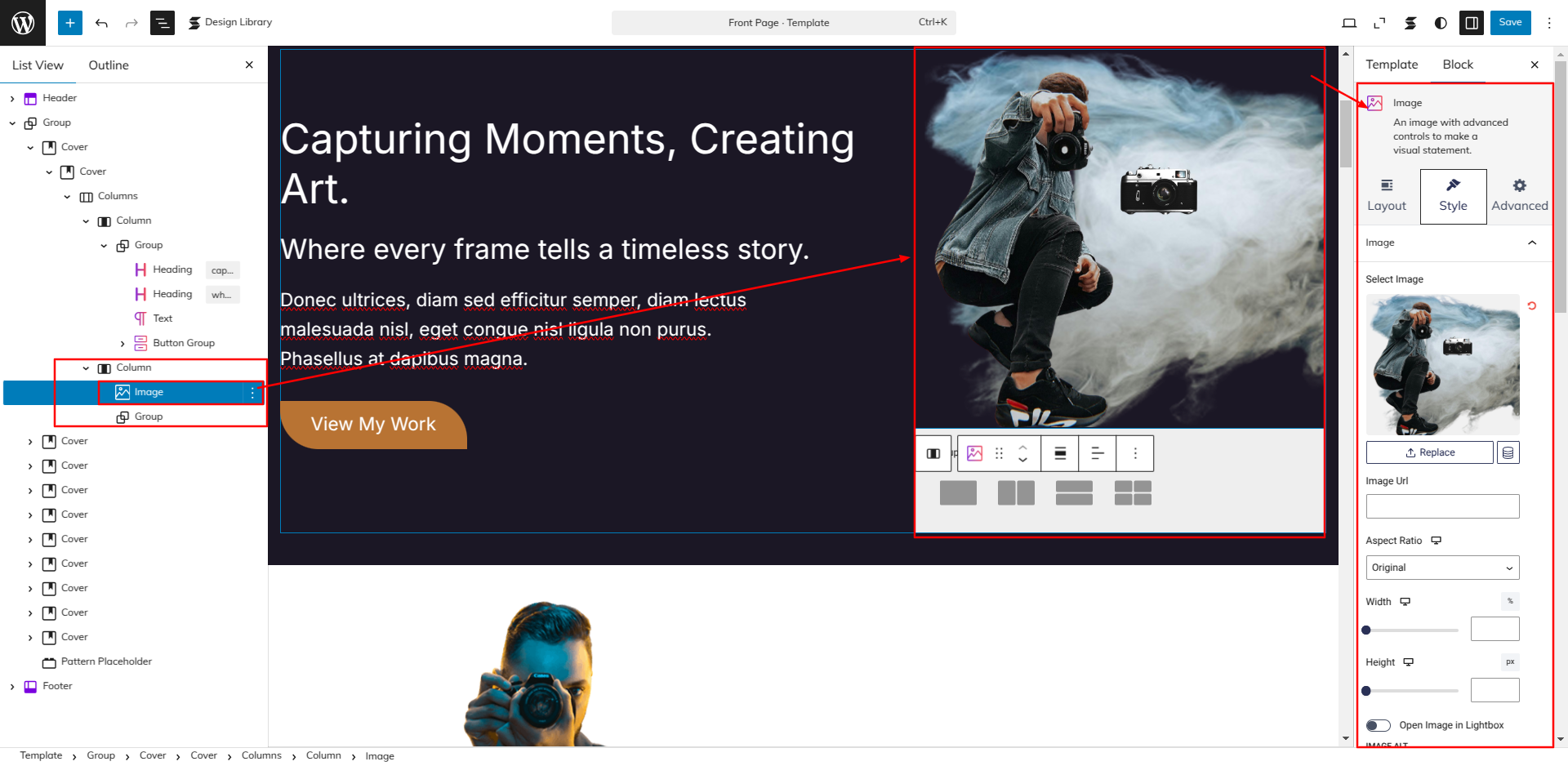The height and width of the screenshot is (766, 1568).
Task: Close the list view panel
Action: pos(249,65)
